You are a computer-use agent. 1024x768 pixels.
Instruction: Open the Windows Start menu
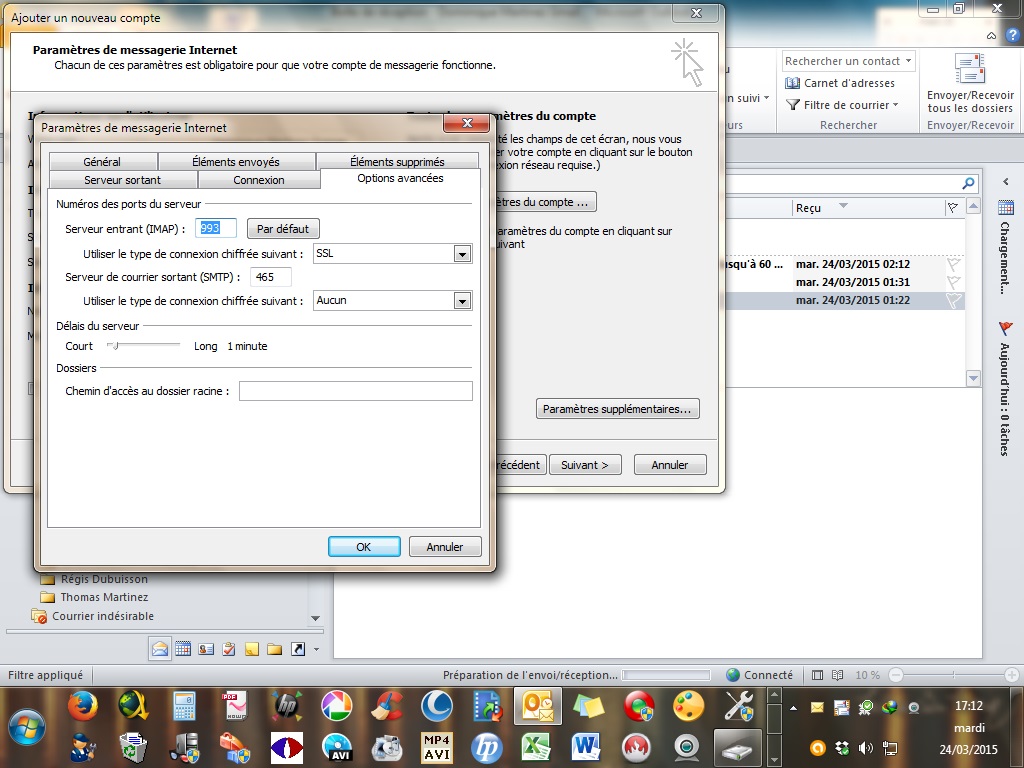[x=27, y=727]
